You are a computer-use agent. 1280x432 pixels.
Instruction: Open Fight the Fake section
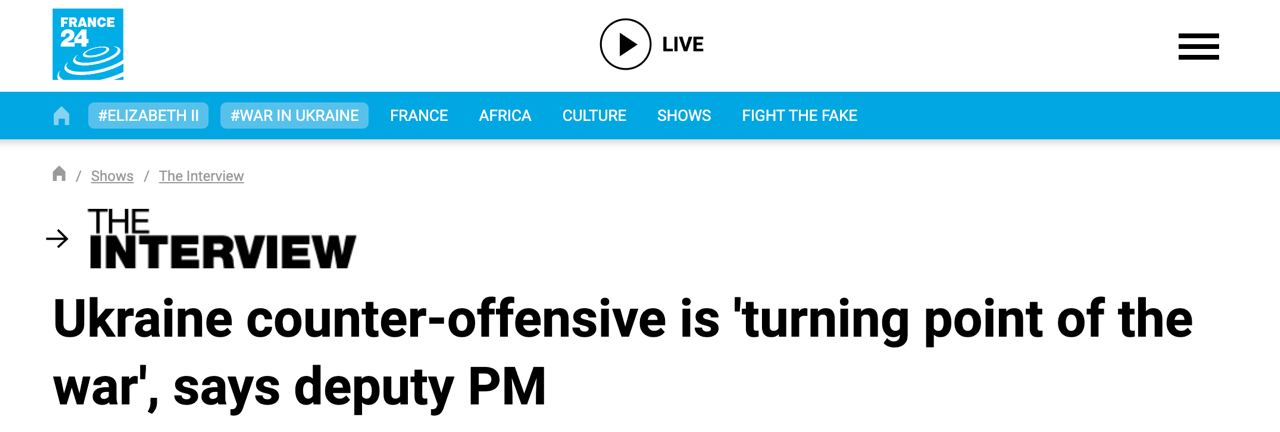[x=799, y=116]
